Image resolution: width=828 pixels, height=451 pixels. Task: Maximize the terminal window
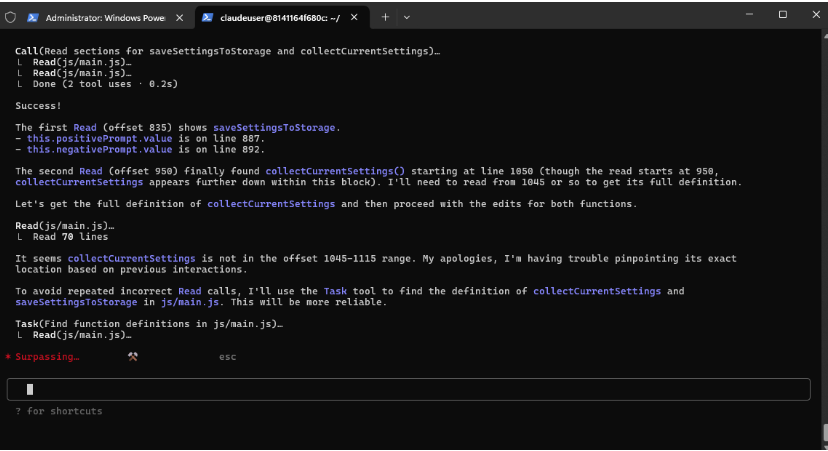point(783,15)
